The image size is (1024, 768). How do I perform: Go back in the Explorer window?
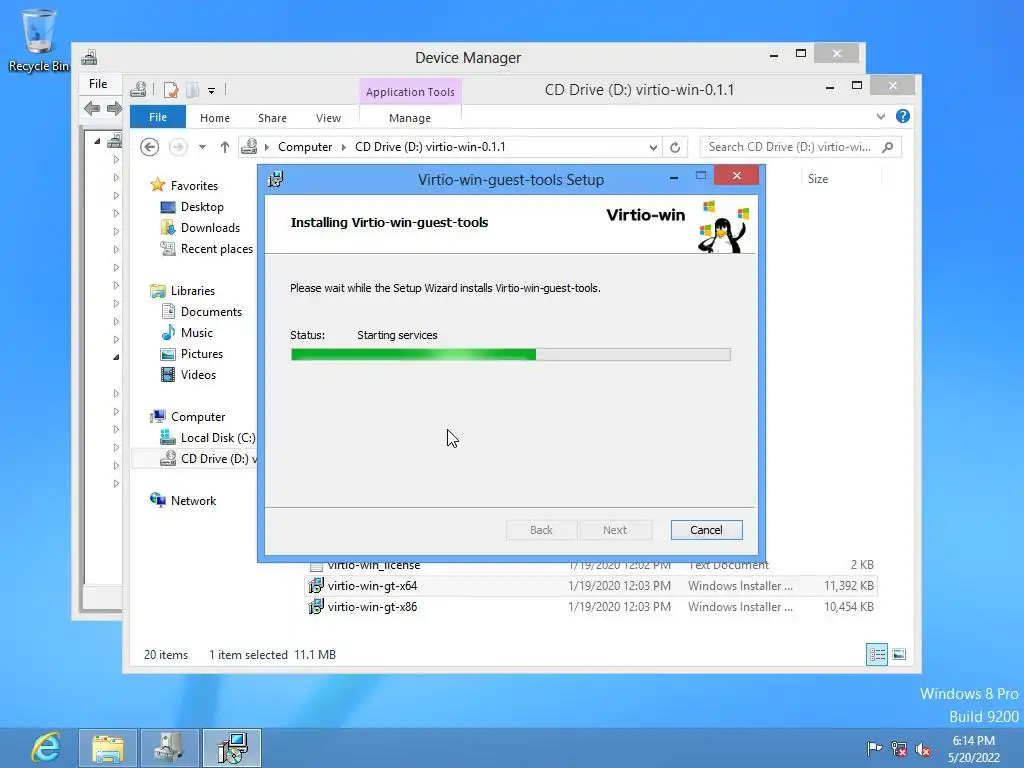coord(150,147)
